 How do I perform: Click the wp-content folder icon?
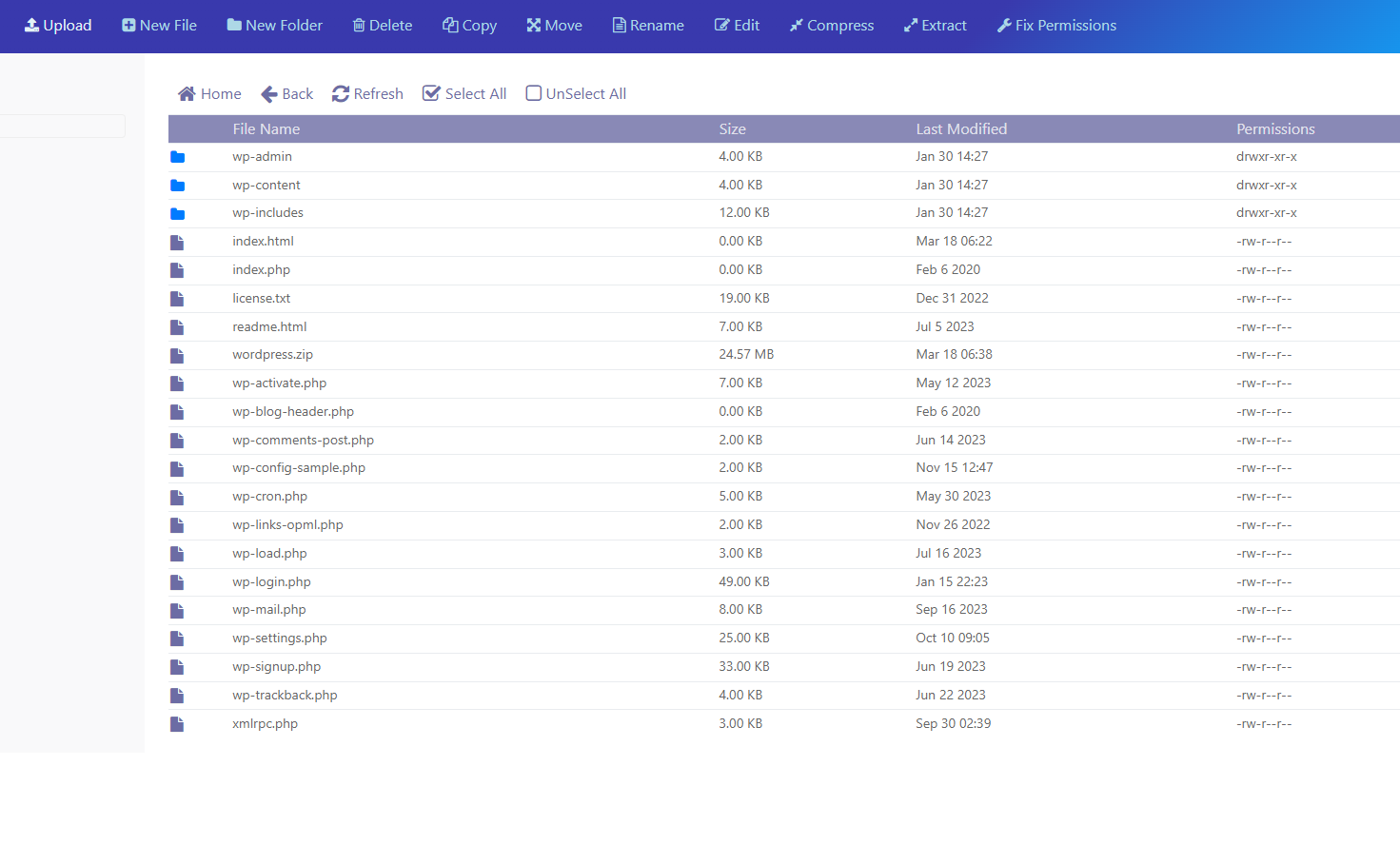[177, 186]
